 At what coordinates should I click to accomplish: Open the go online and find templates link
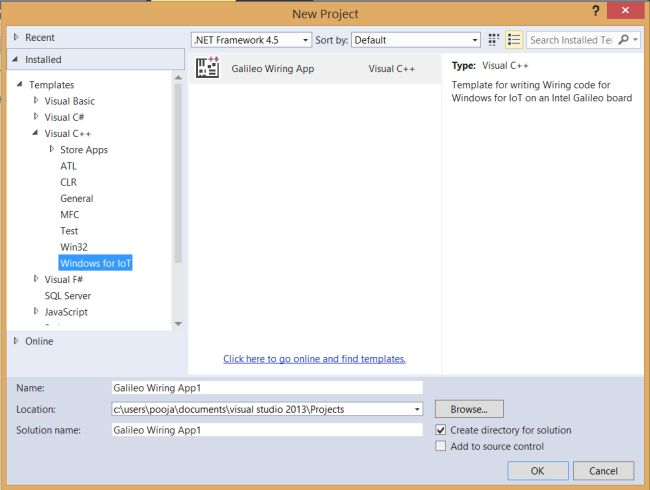314,359
